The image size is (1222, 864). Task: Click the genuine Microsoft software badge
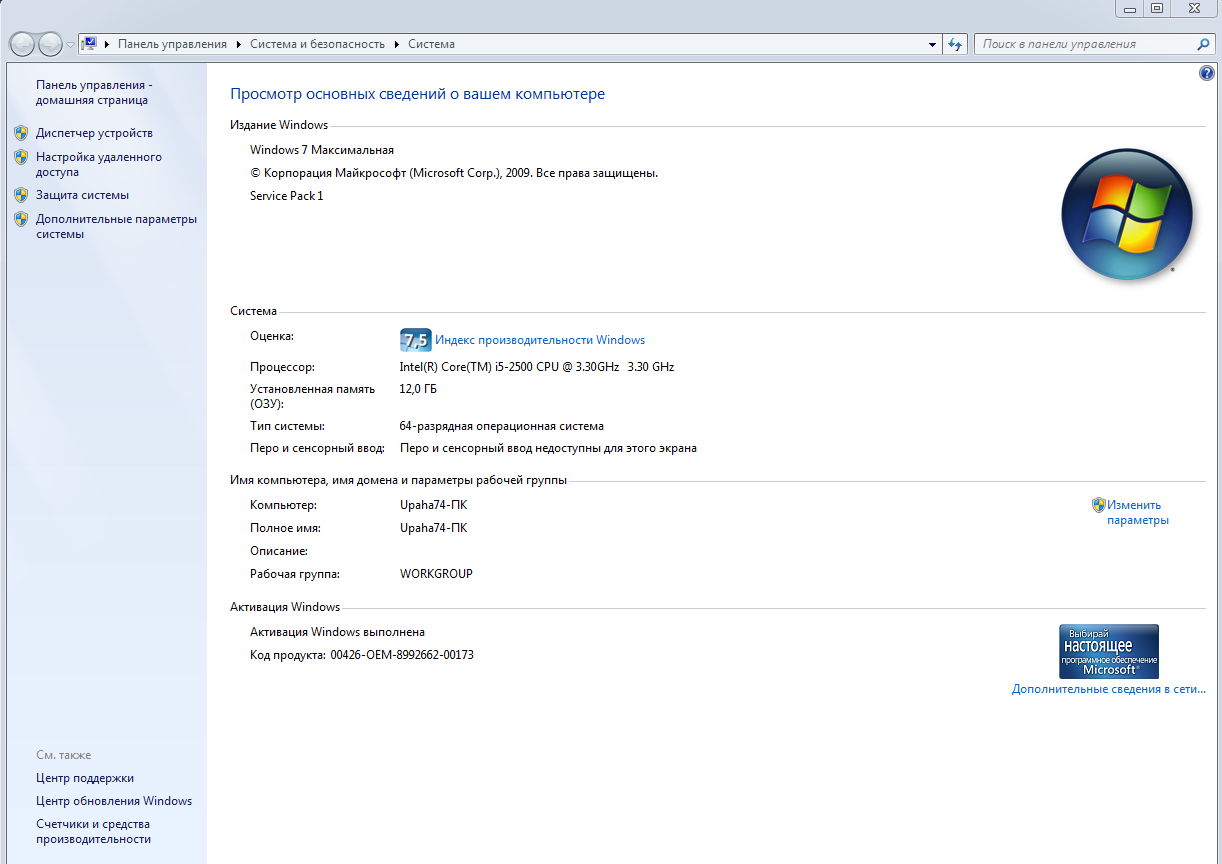(x=1109, y=652)
